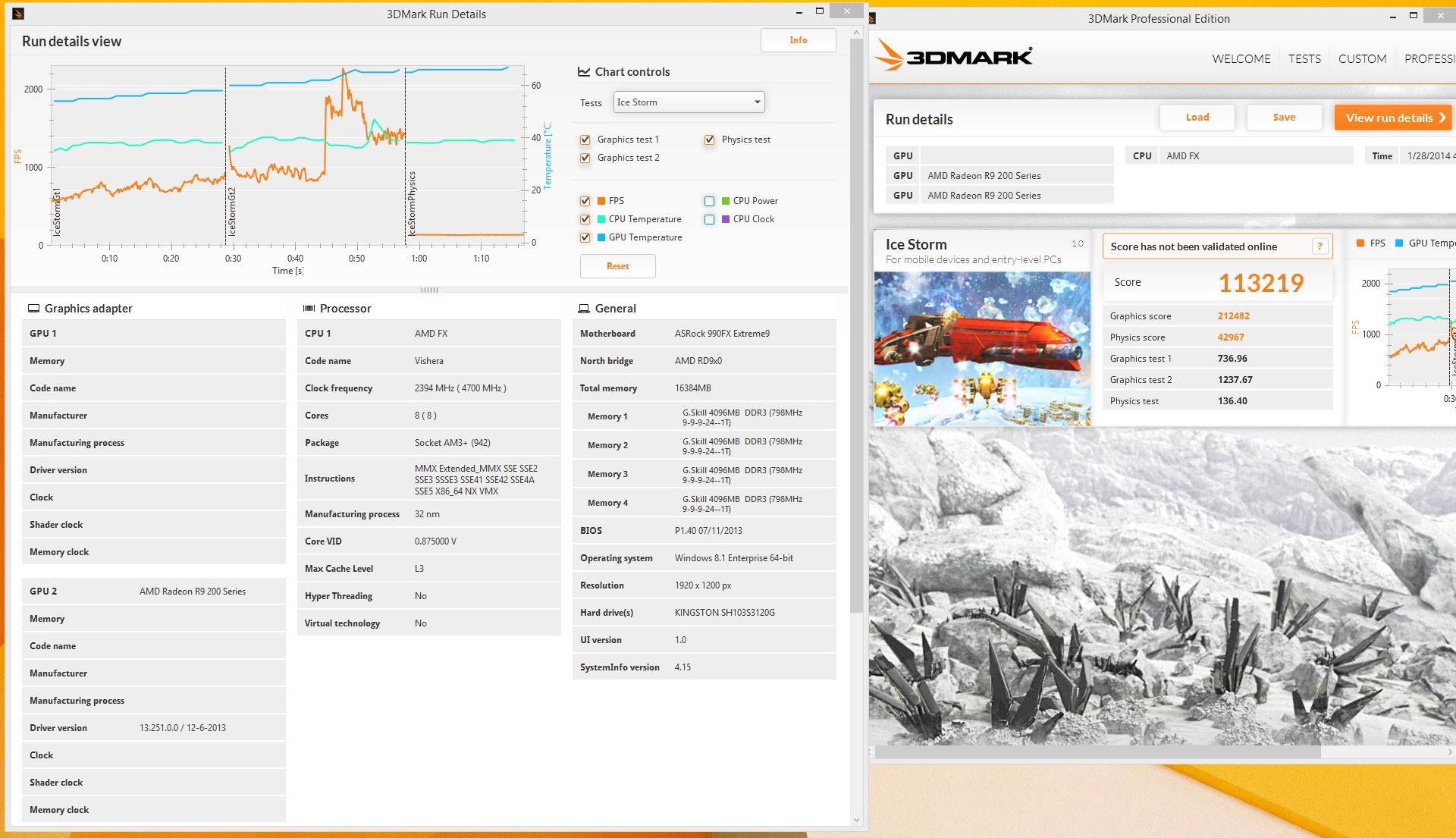The width and height of the screenshot is (1456, 838).
Task: Click the Chart controls line-chart icon
Action: pyautogui.click(x=584, y=72)
